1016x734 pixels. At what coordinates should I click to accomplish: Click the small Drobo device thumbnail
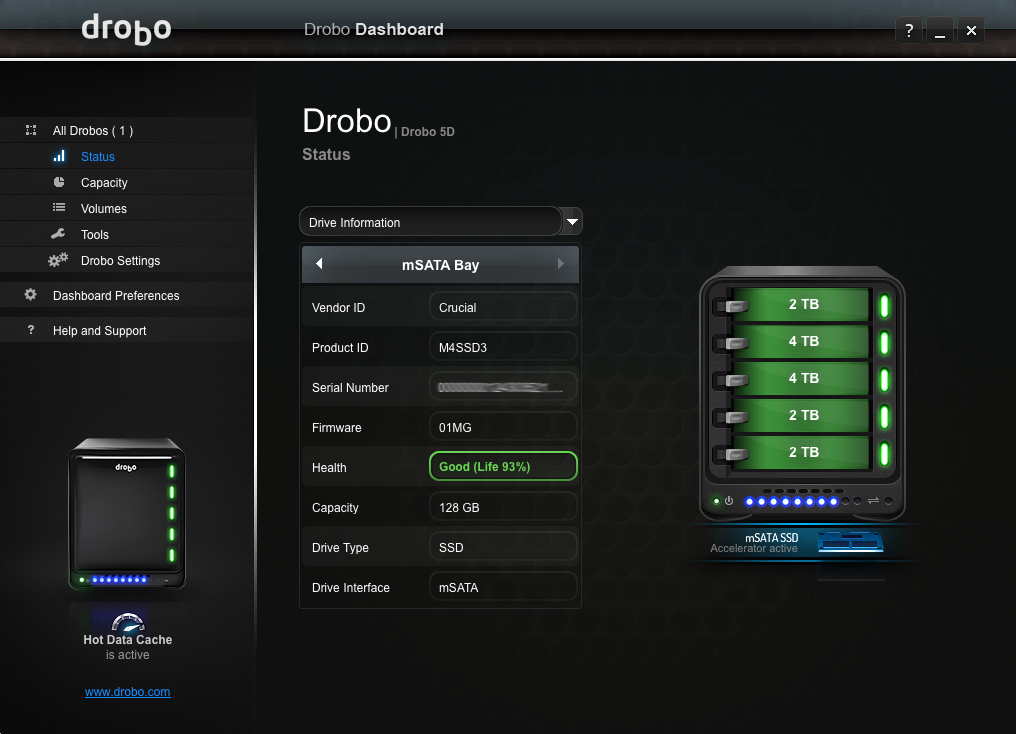(128, 514)
